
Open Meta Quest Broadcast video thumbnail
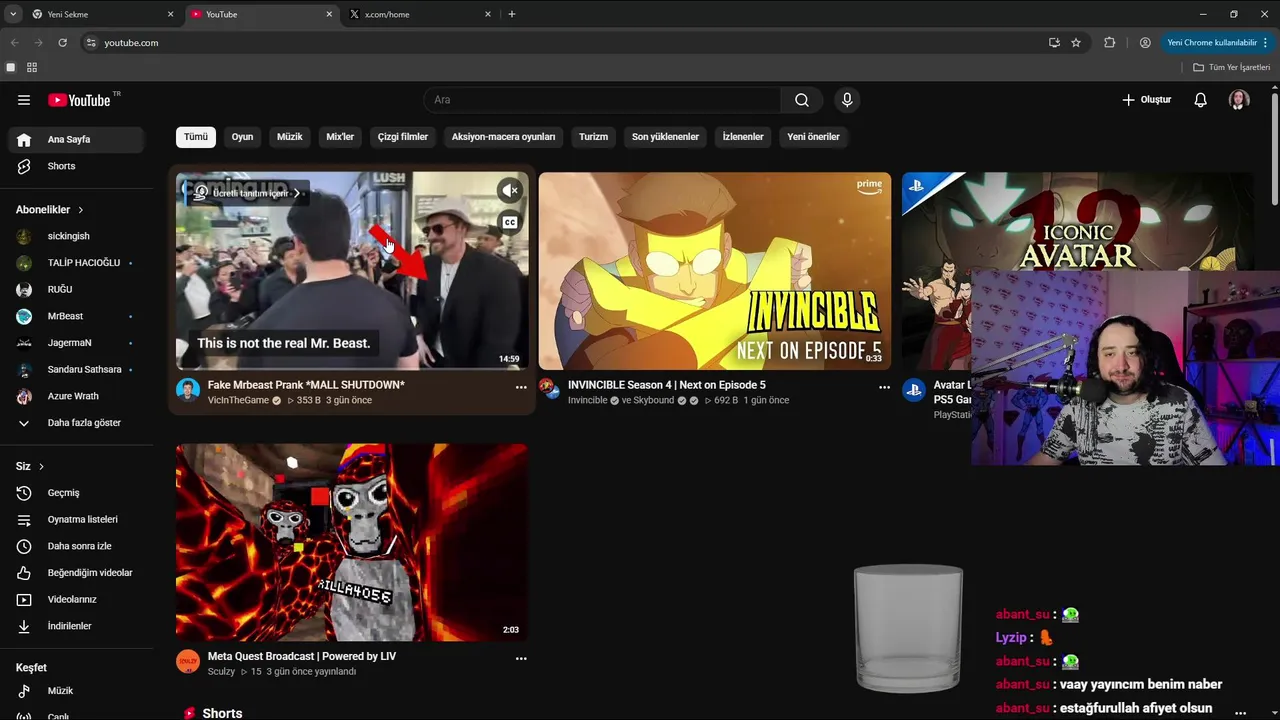[352, 542]
